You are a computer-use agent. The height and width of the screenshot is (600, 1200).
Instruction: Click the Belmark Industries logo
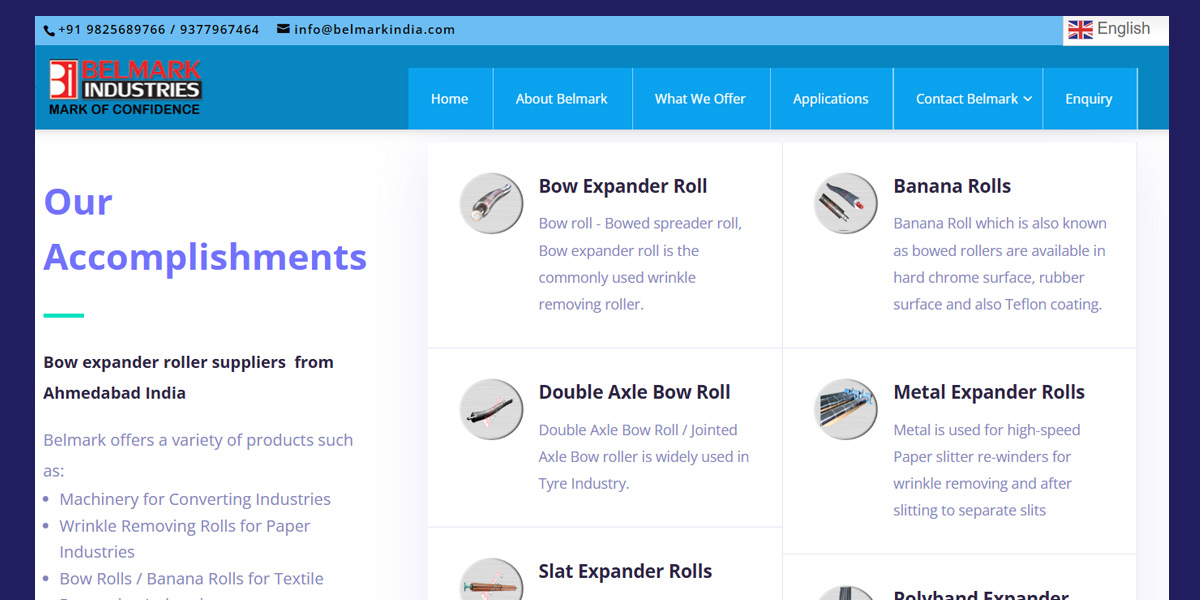click(125, 88)
